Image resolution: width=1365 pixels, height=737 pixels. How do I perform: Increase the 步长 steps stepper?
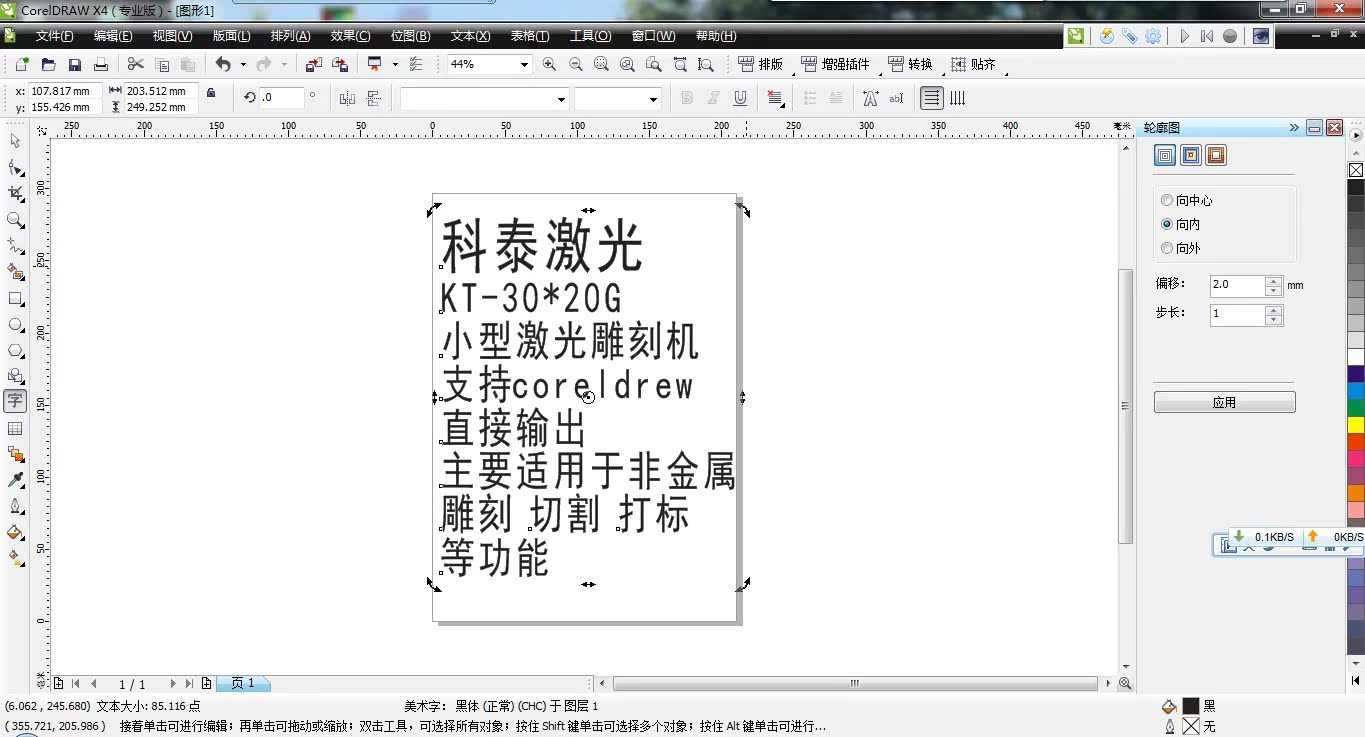coord(1273,310)
